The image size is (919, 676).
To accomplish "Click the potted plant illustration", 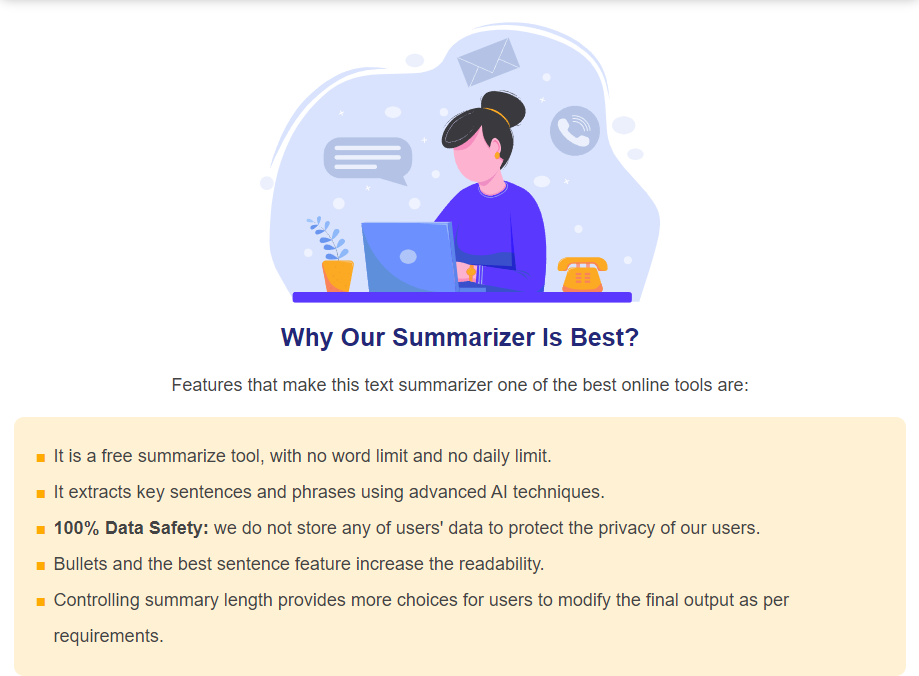I will click(x=335, y=257).
